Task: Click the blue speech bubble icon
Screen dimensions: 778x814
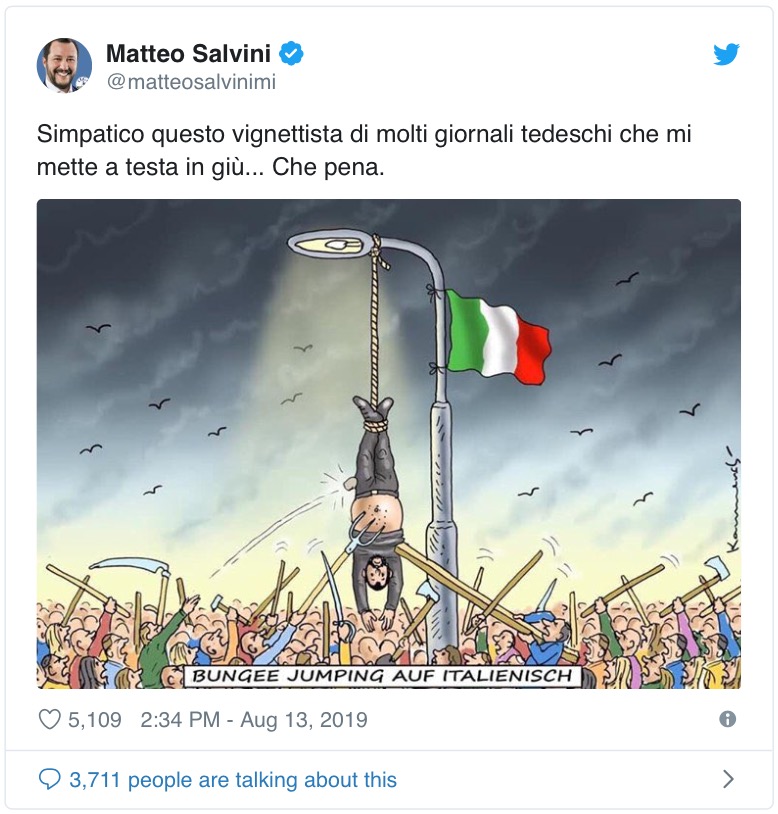Action: point(49,779)
